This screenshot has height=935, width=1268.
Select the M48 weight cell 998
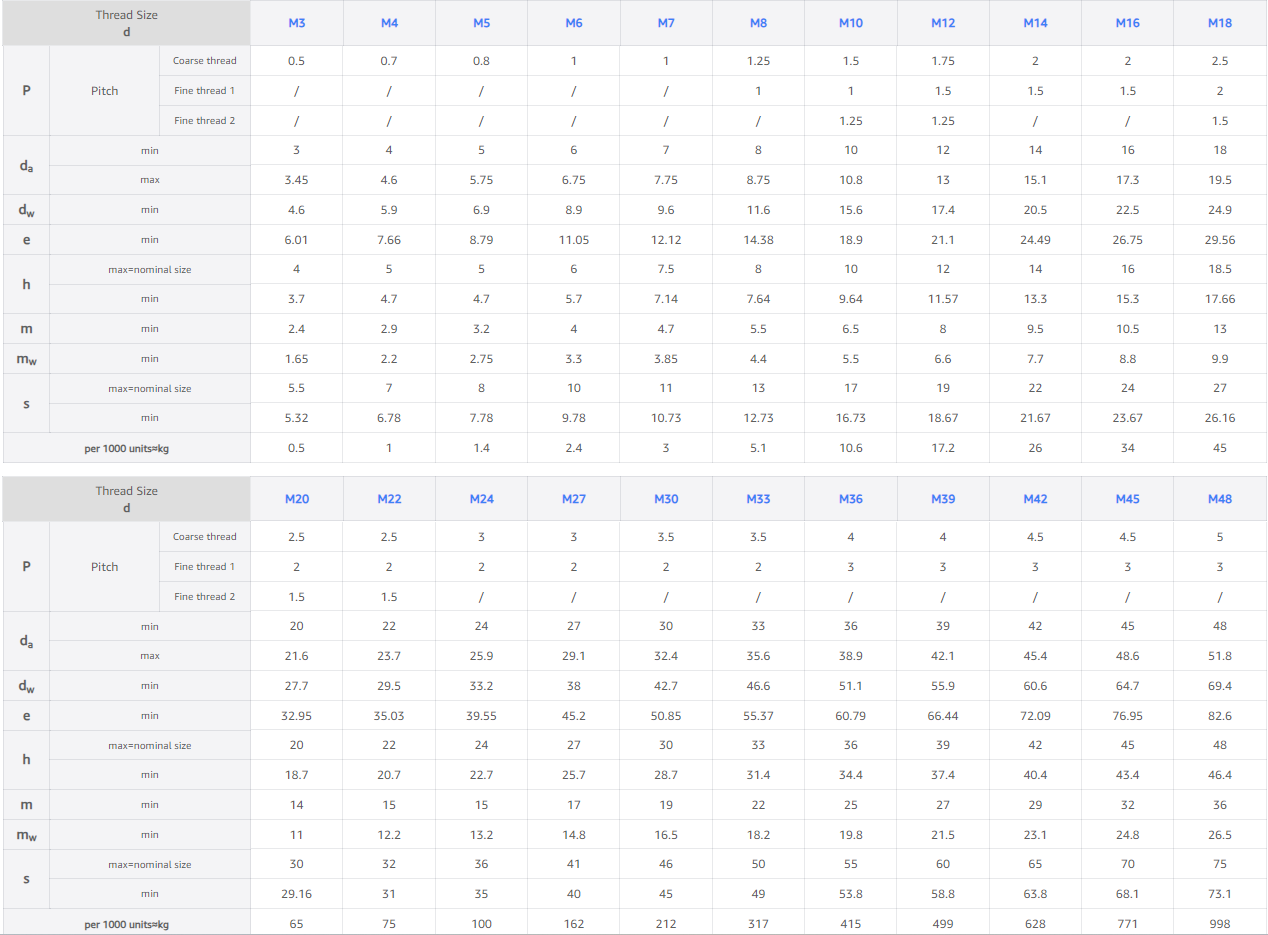(x=1220, y=924)
